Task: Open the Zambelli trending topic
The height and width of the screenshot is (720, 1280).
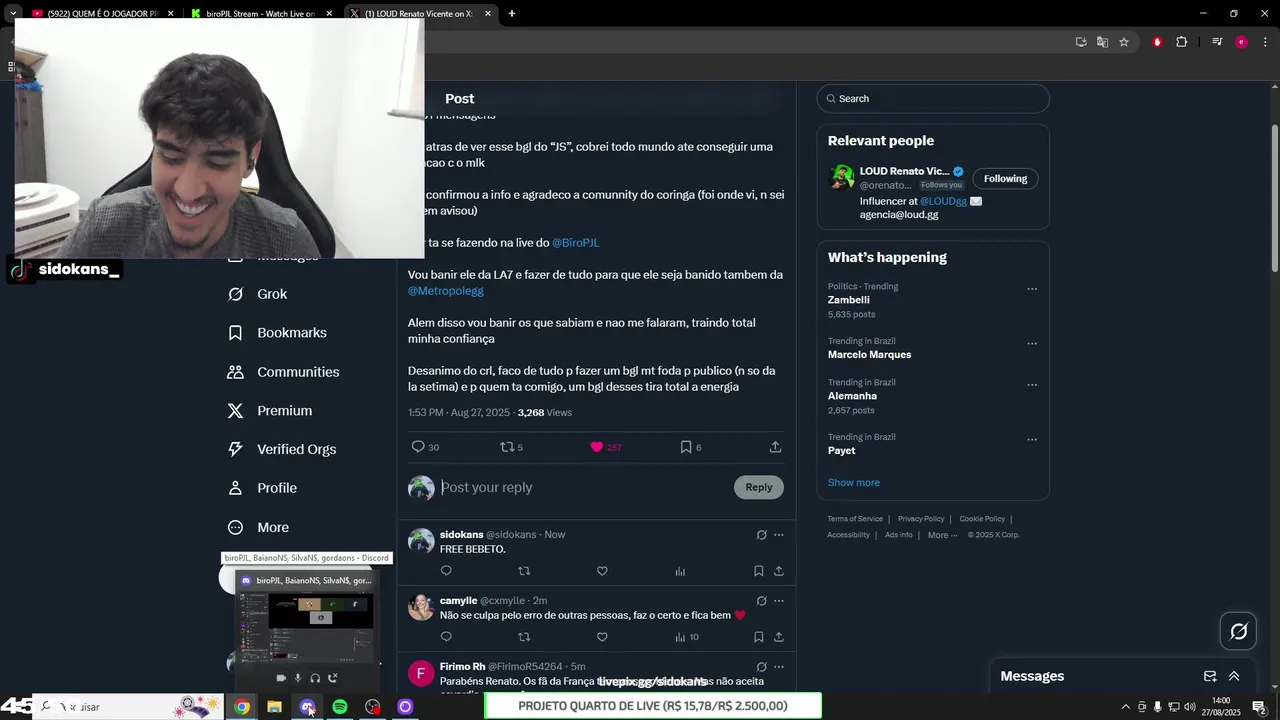Action: (x=849, y=300)
